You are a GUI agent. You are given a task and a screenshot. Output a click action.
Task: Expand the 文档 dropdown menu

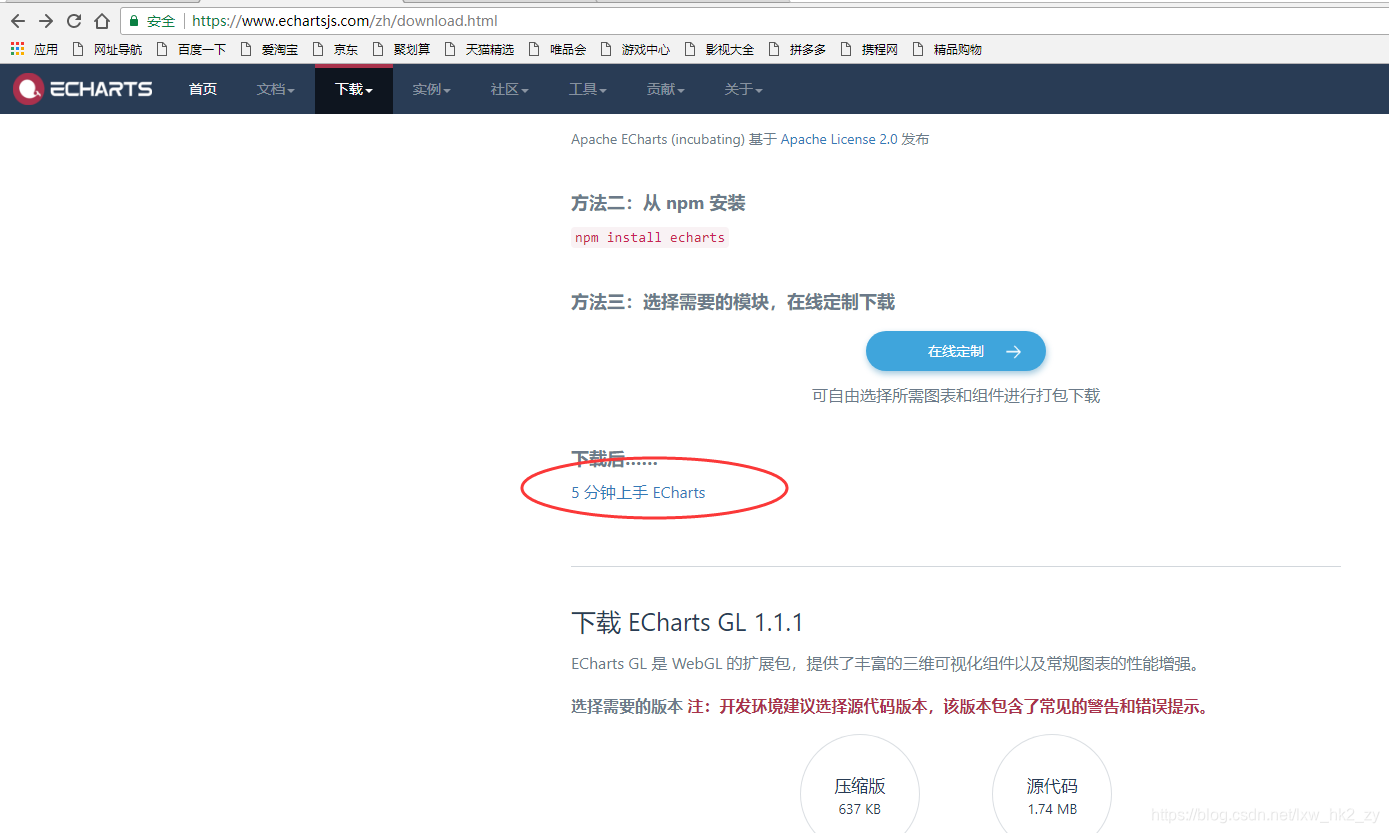click(x=276, y=89)
